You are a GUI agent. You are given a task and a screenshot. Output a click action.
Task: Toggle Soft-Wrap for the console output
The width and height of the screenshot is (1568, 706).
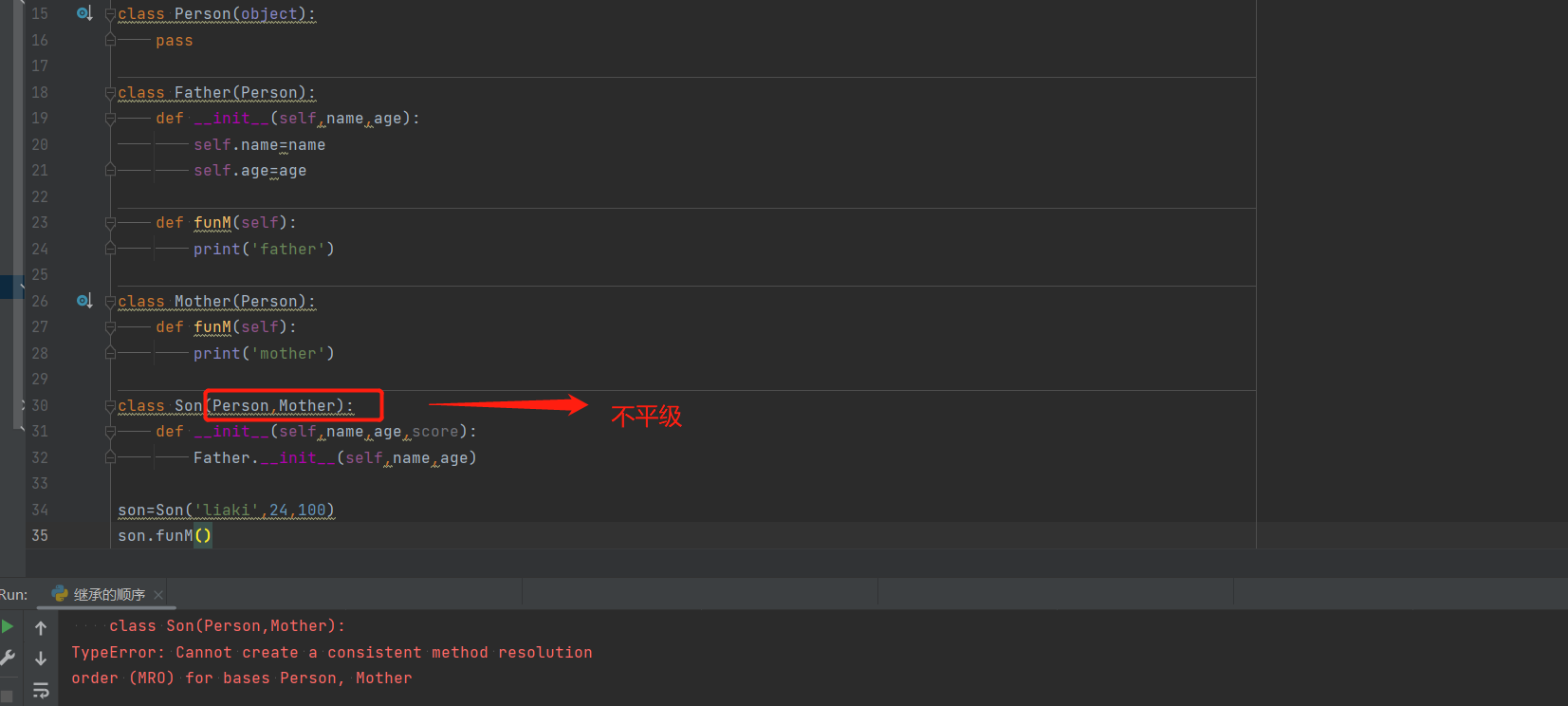pyautogui.click(x=41, y=690)
